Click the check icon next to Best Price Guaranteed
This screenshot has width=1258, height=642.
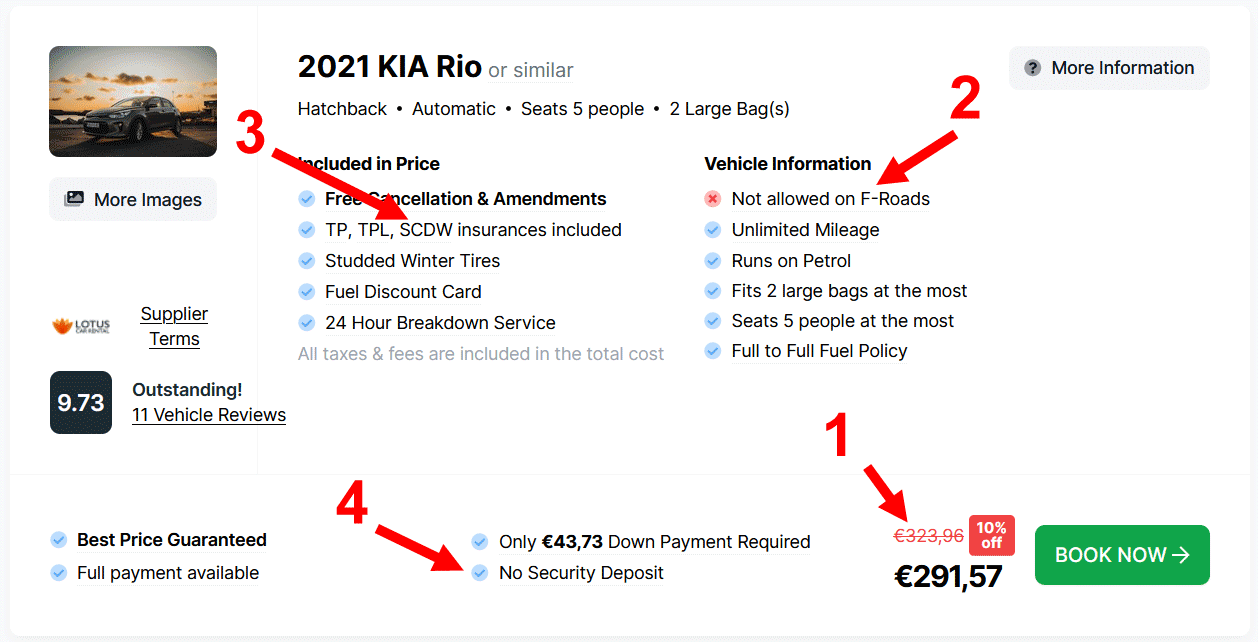59,540
